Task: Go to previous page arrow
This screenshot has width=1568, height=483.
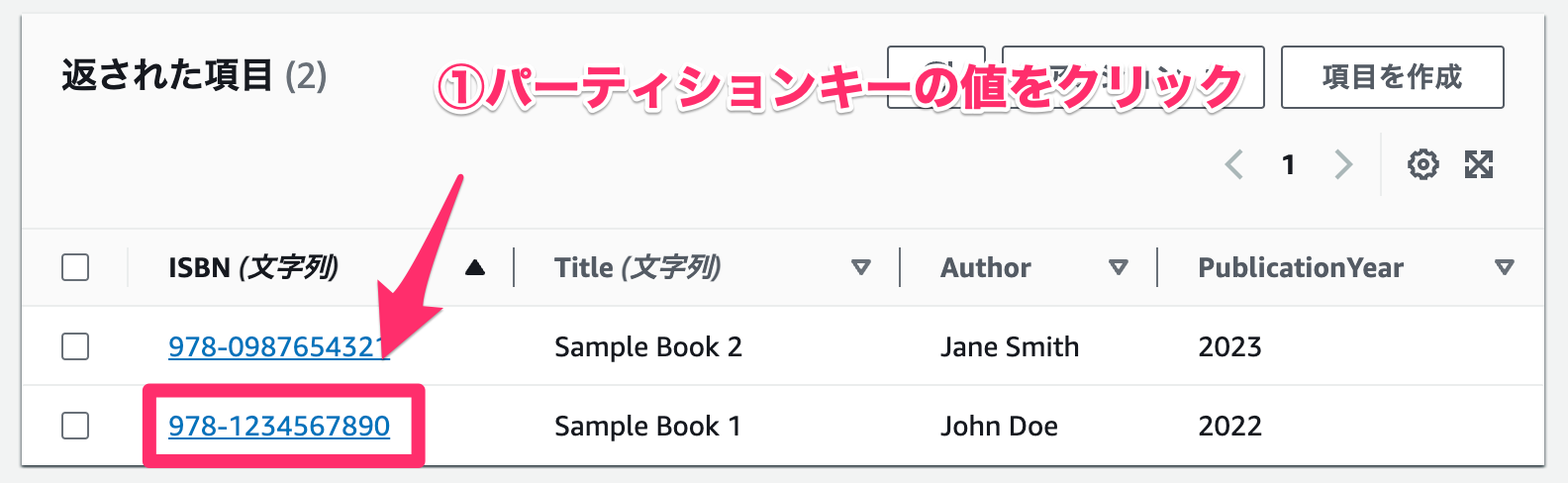Action: click(1234, 164)
